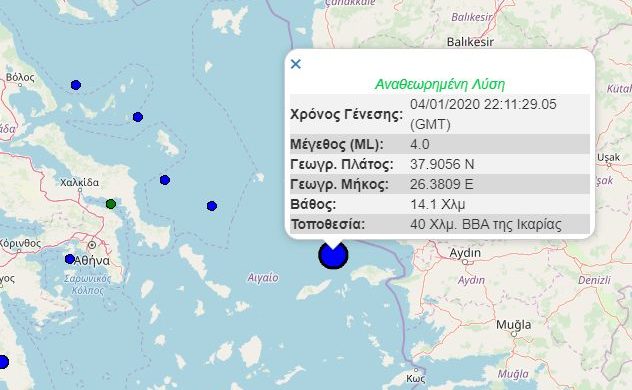Image resolution: width=632 pixels, height=390 pixels.
Task: Click the Σαρωνικός Κόλπος gulf label
Action: [87, 284]
